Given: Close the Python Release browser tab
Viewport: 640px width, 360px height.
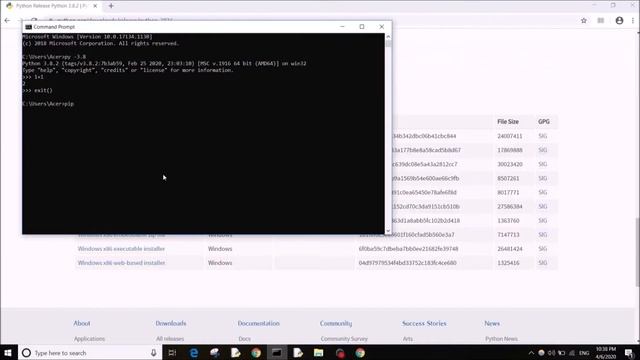Looking at the screenshot, I should click(x=95, y=6).
